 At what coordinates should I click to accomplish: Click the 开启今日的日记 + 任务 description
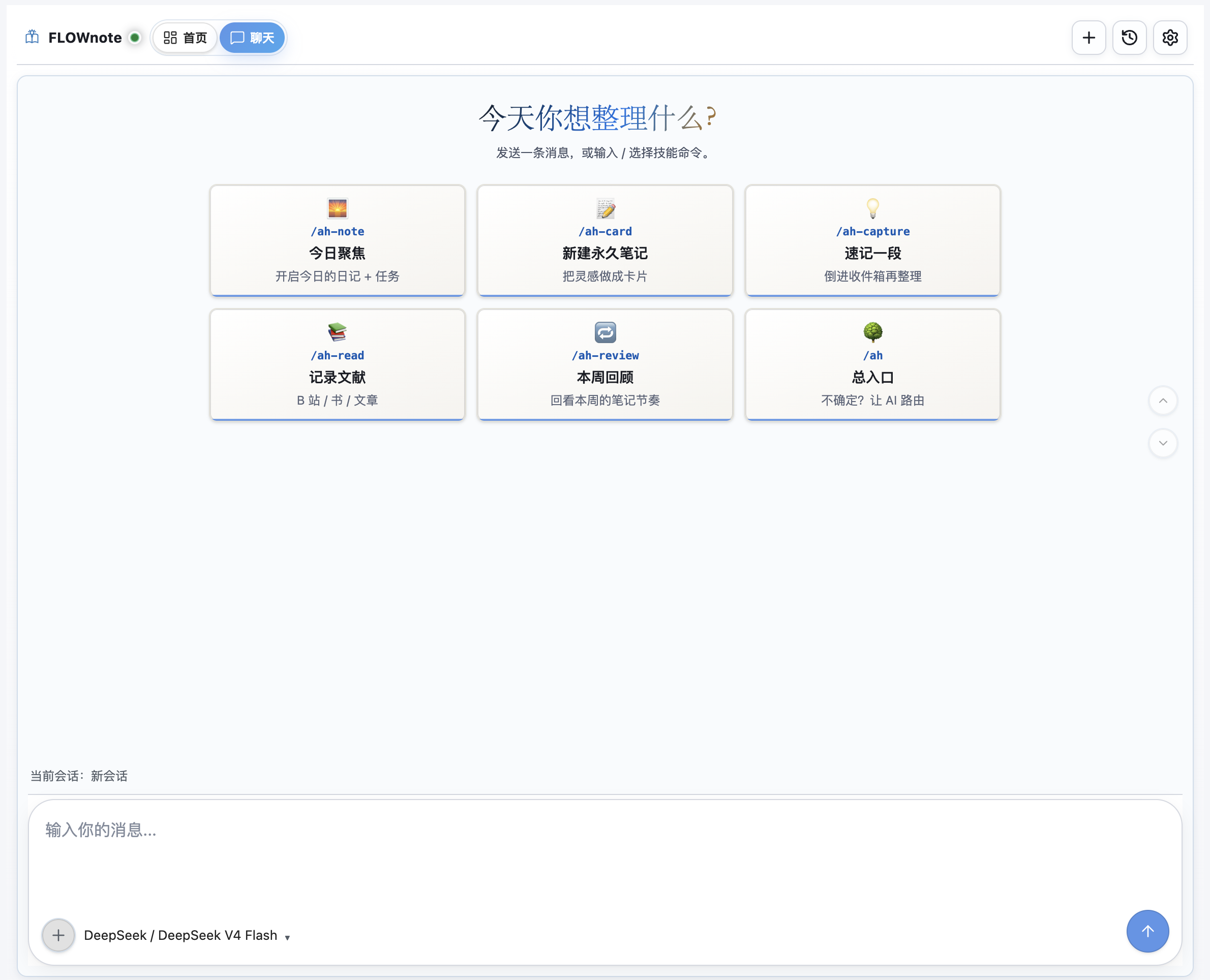(338, 277)
